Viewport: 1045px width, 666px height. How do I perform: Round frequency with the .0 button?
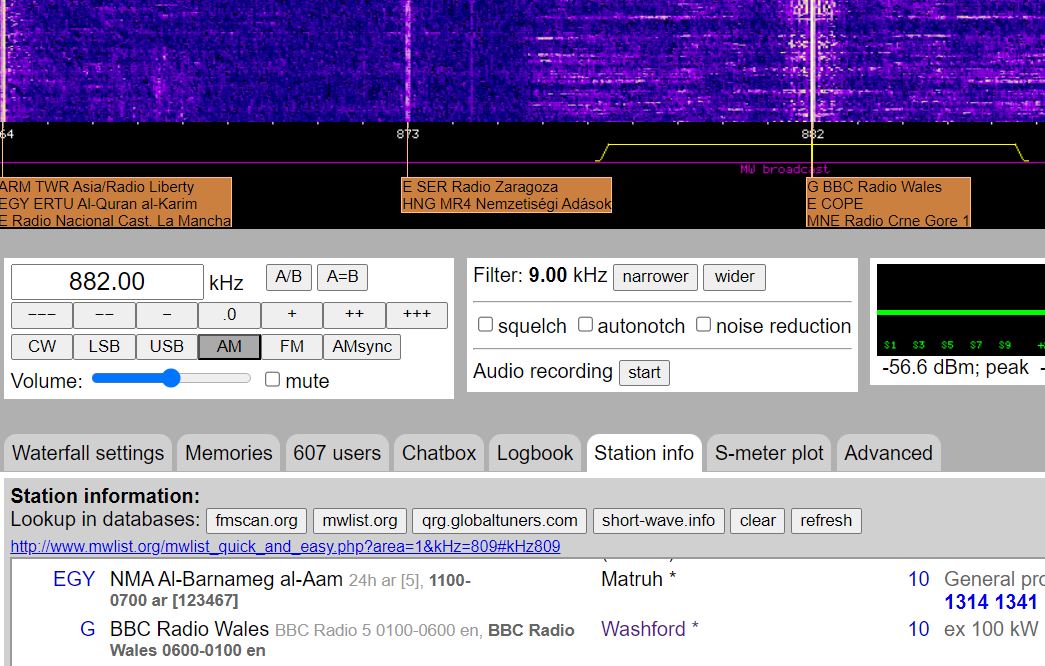point(229,315)
